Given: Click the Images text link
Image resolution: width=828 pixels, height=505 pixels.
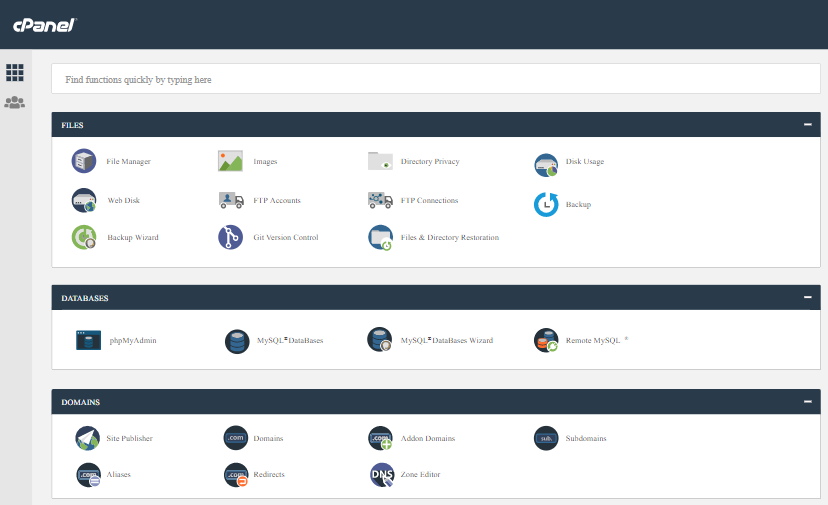Looking at the screenshot, I should [265, 162].
